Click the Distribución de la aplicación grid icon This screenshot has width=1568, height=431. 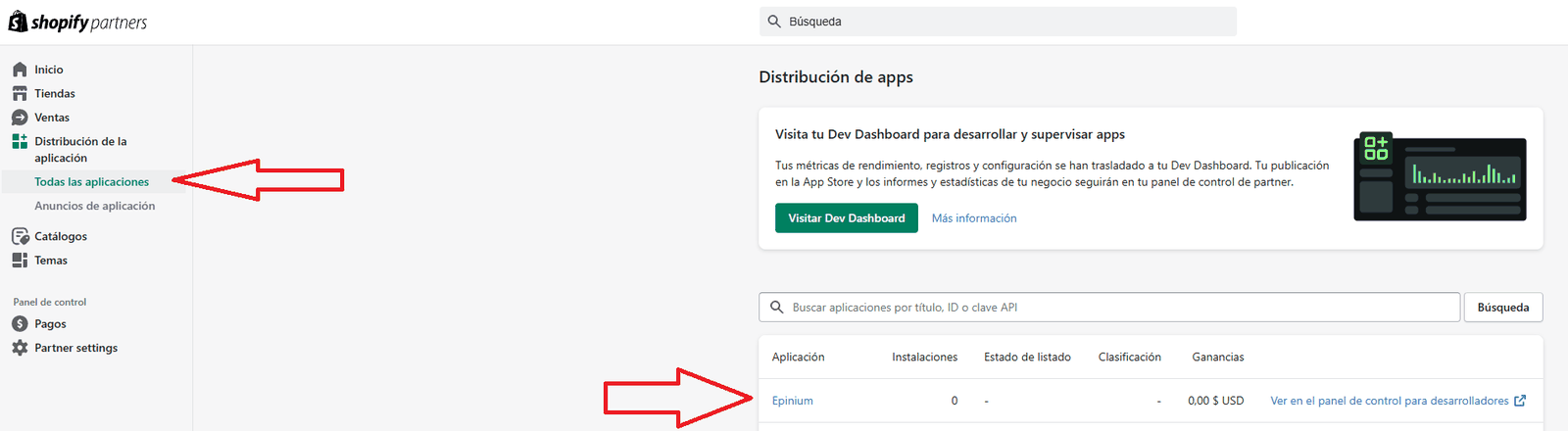20,141
